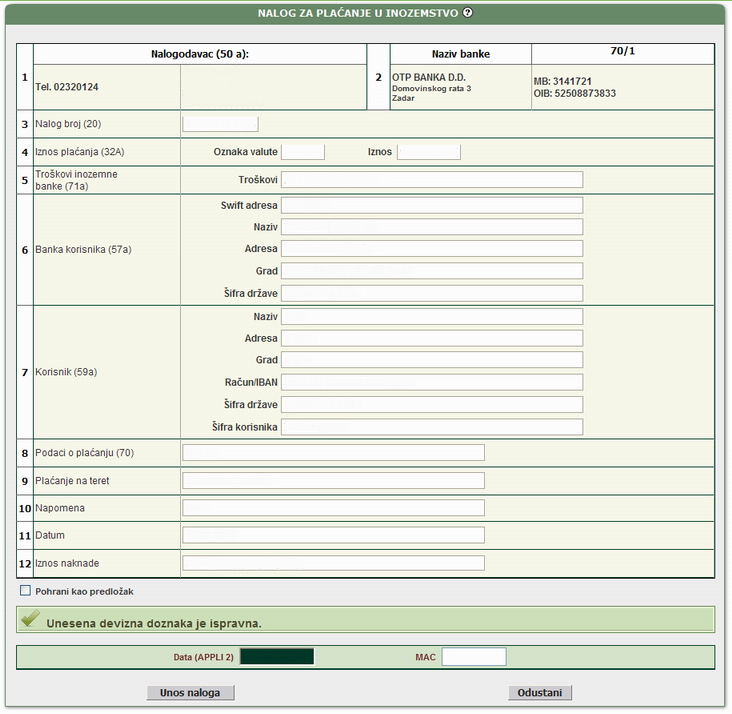Click the Odustani button
Viewport: 732px width, 714px height.
pyautogui.click(x=540, y=693)
